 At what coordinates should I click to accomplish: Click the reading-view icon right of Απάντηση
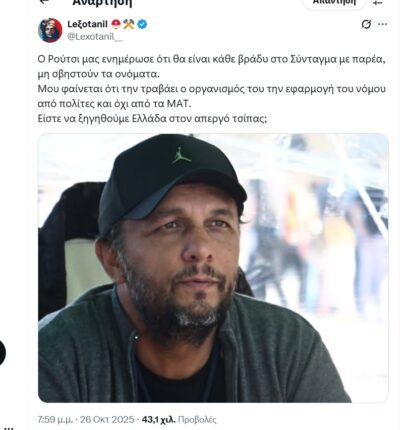click(x=378, y=3)
